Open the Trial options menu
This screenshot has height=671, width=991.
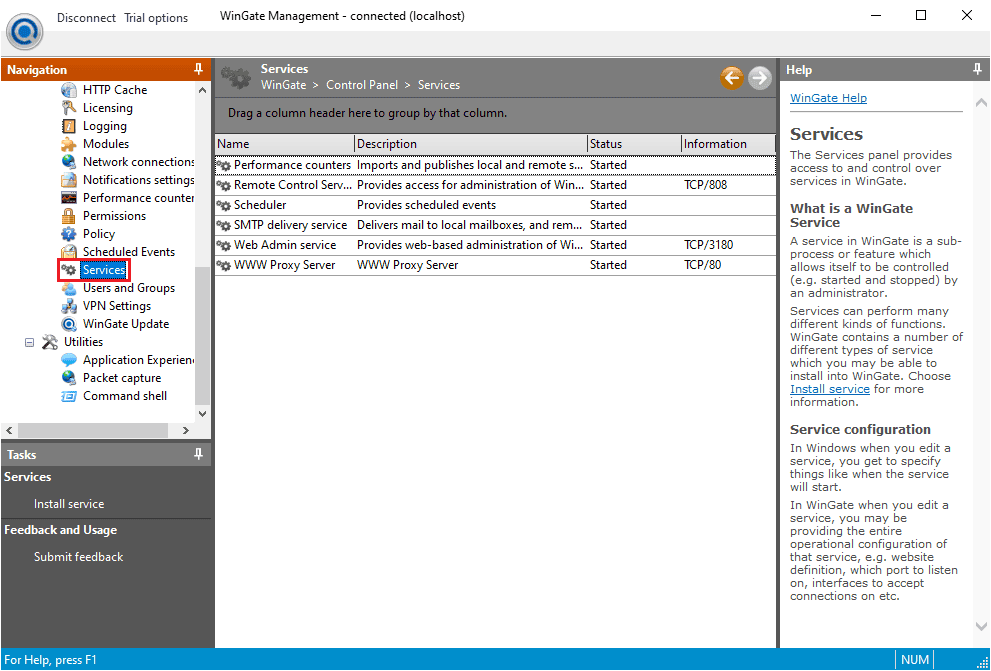(156, 17)
